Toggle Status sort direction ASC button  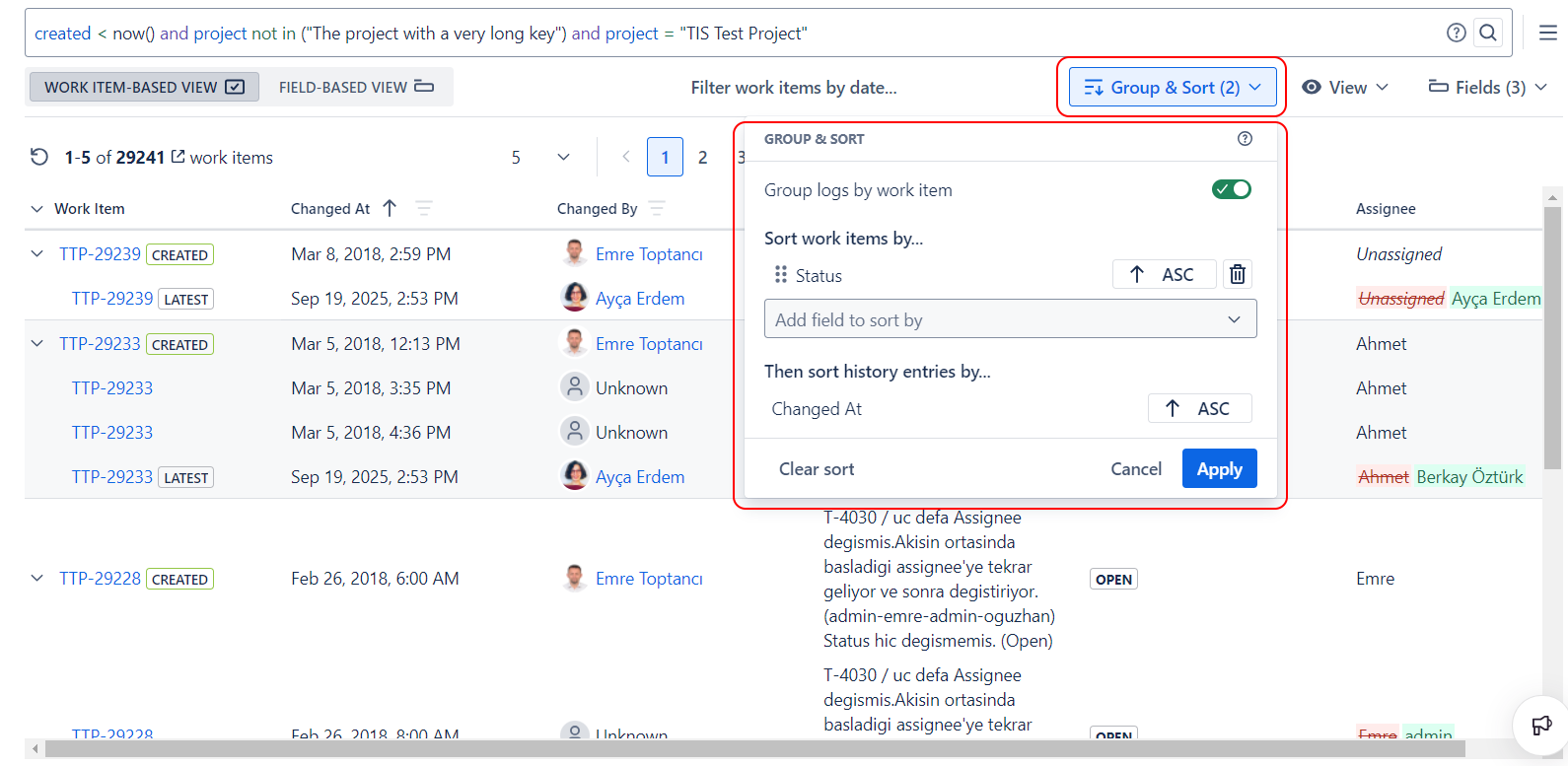click(x=1163, y=274)
